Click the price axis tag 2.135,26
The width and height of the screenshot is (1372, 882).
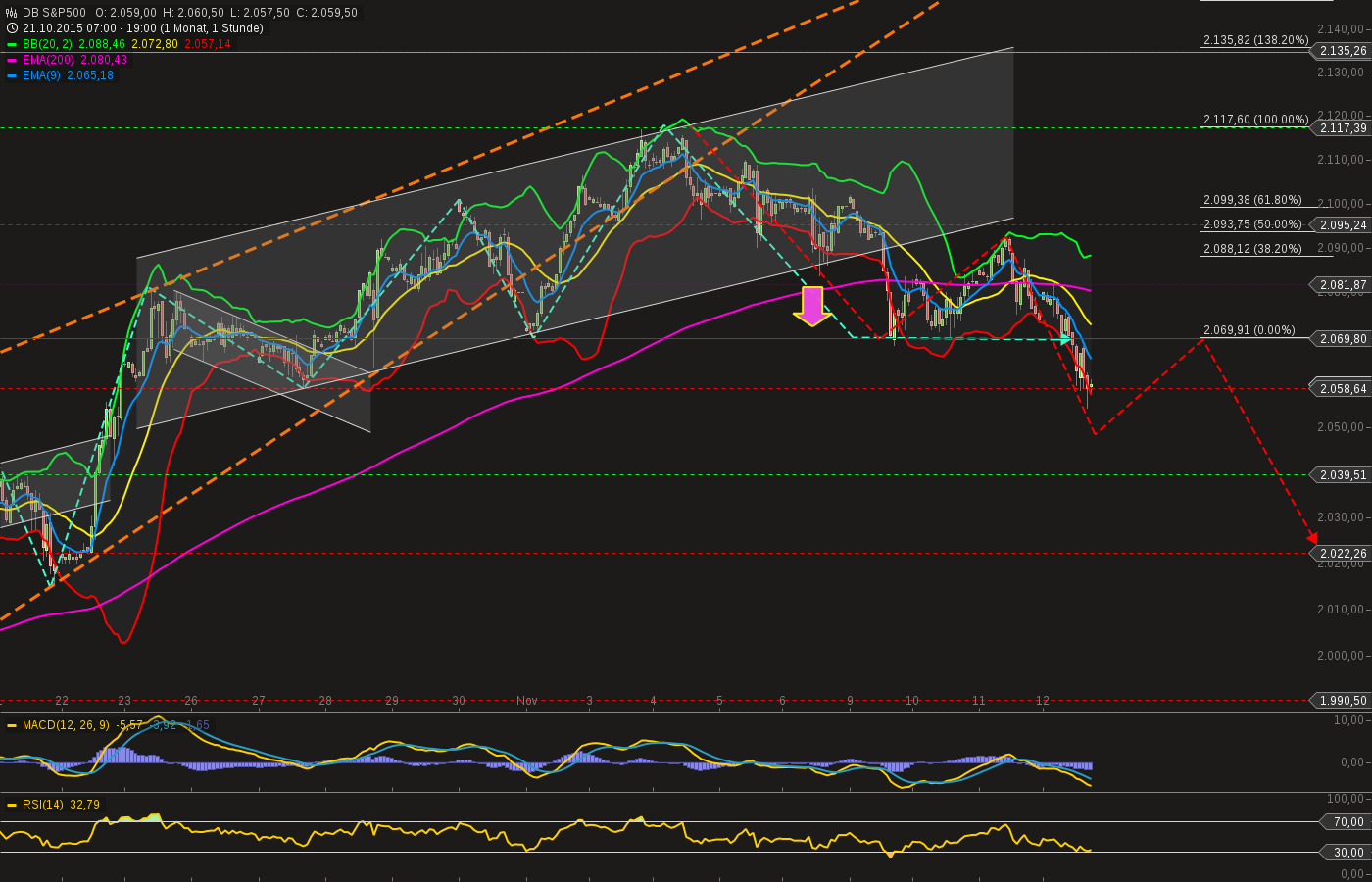coord(1342,51)
